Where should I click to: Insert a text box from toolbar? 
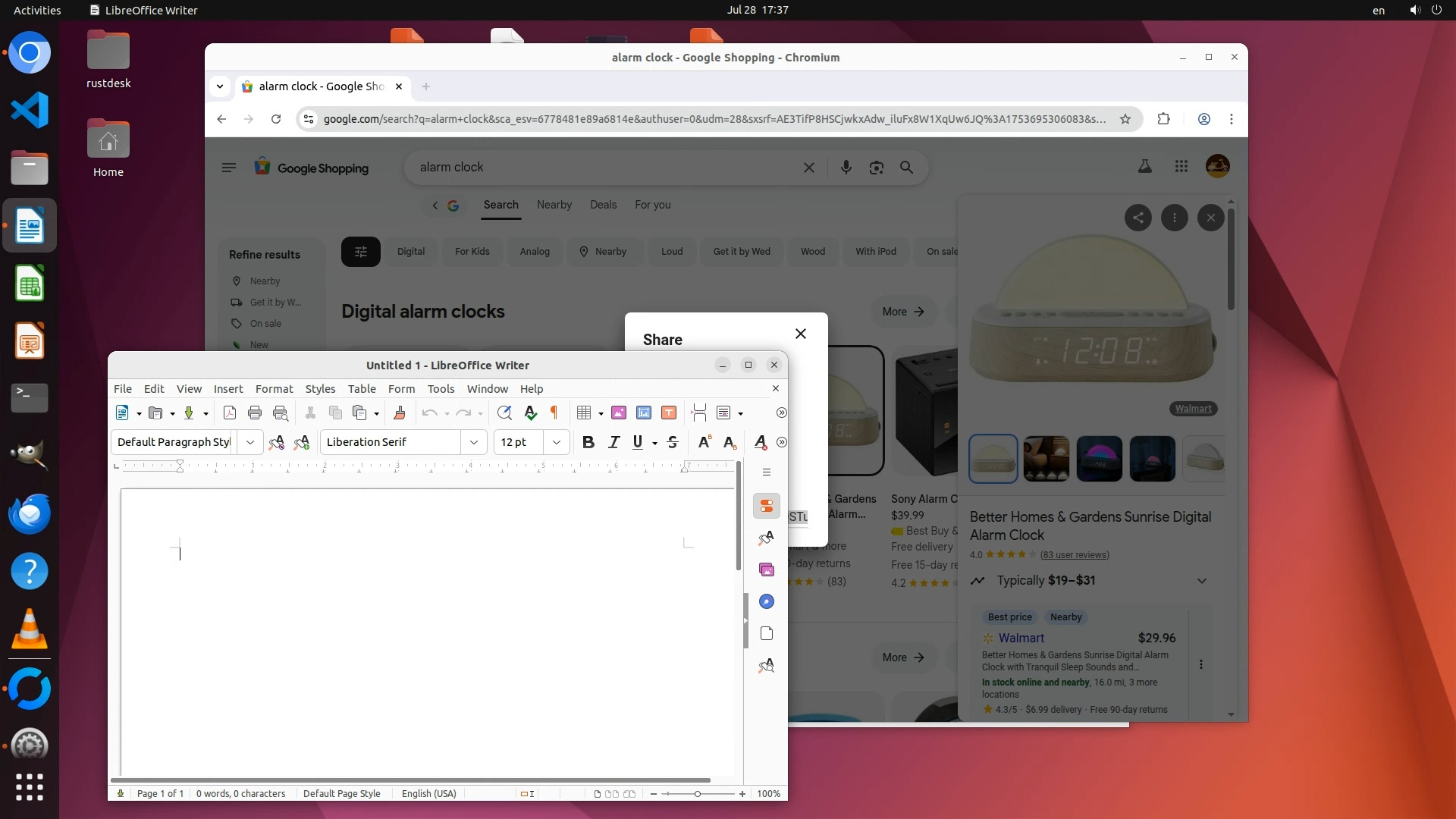669,413
